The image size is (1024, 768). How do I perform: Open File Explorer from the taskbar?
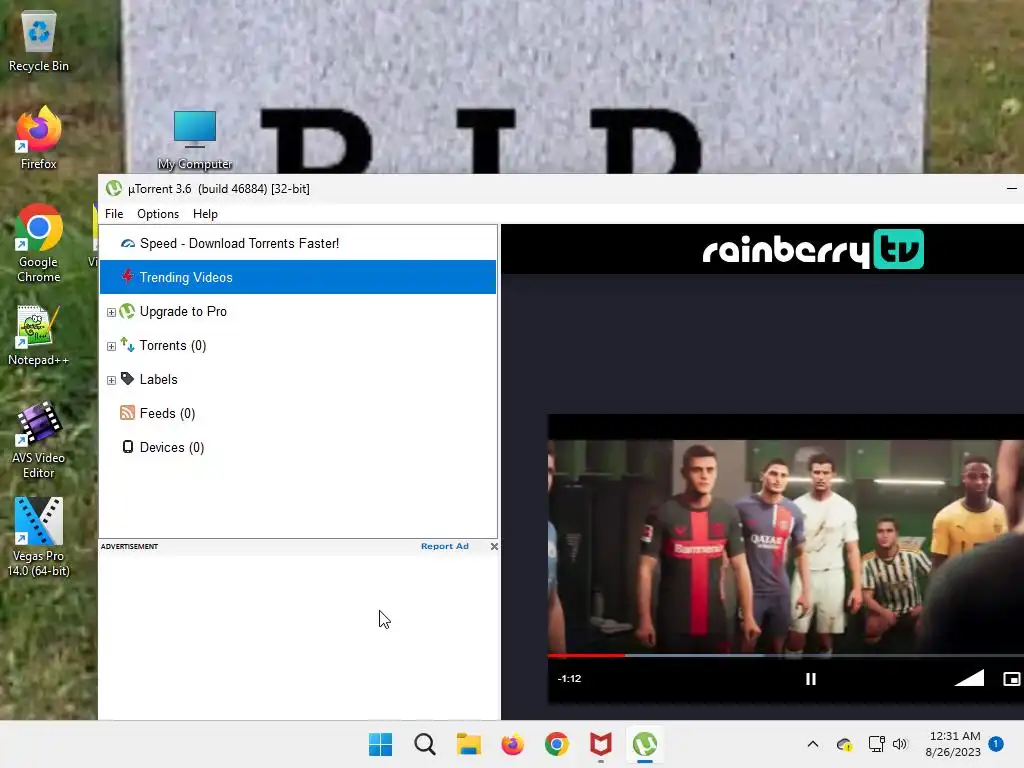pos(469,744)
